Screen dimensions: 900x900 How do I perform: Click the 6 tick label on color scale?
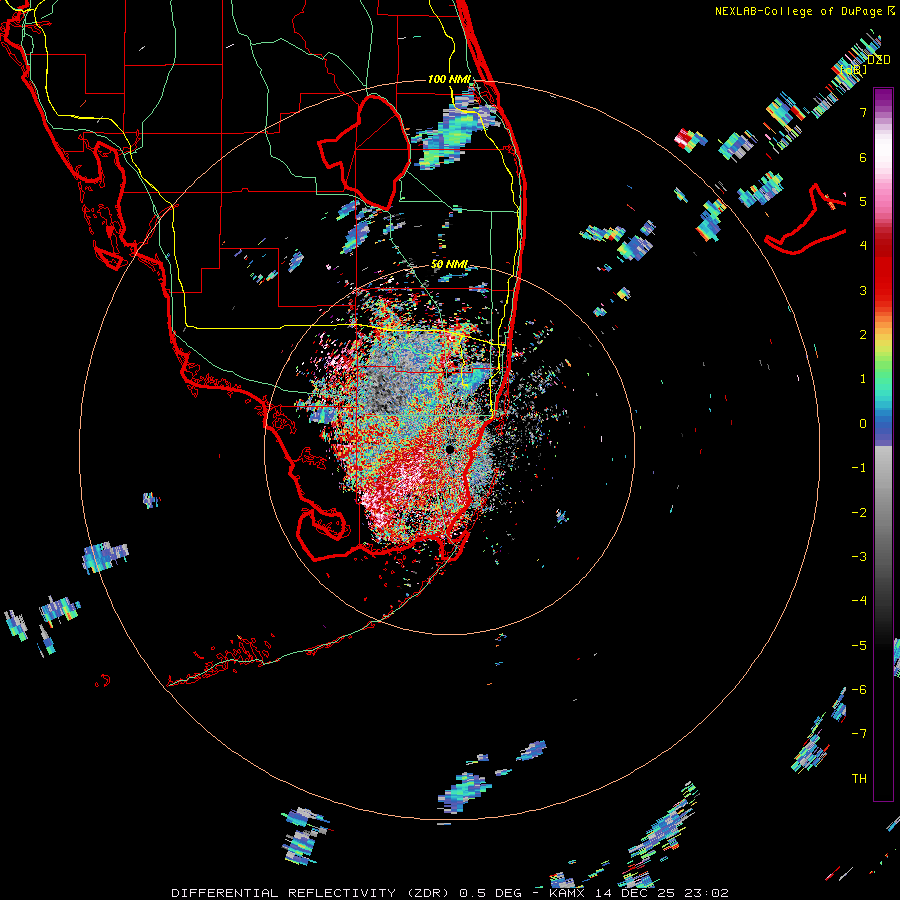coord(863,157)
